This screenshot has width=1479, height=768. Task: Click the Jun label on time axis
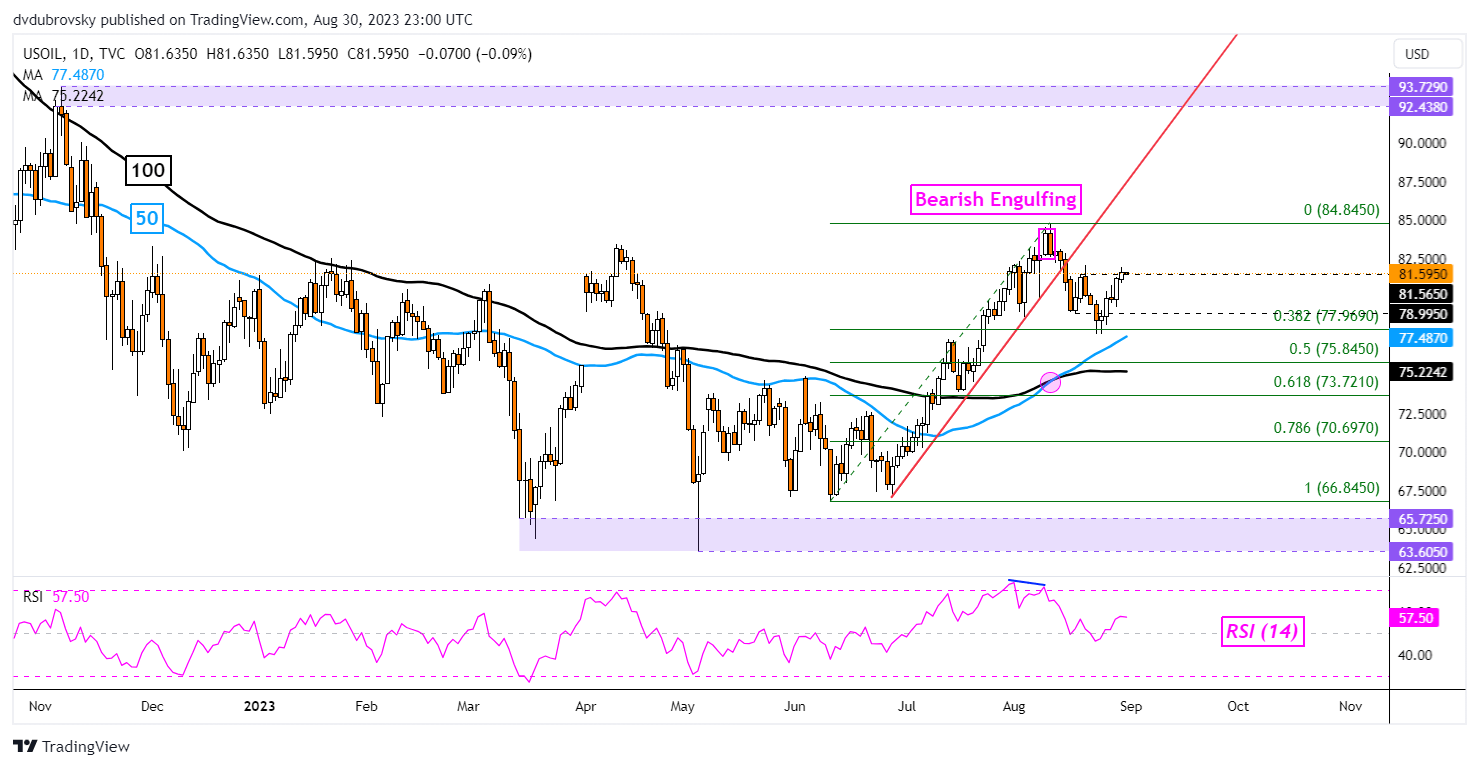coord(794,706)
